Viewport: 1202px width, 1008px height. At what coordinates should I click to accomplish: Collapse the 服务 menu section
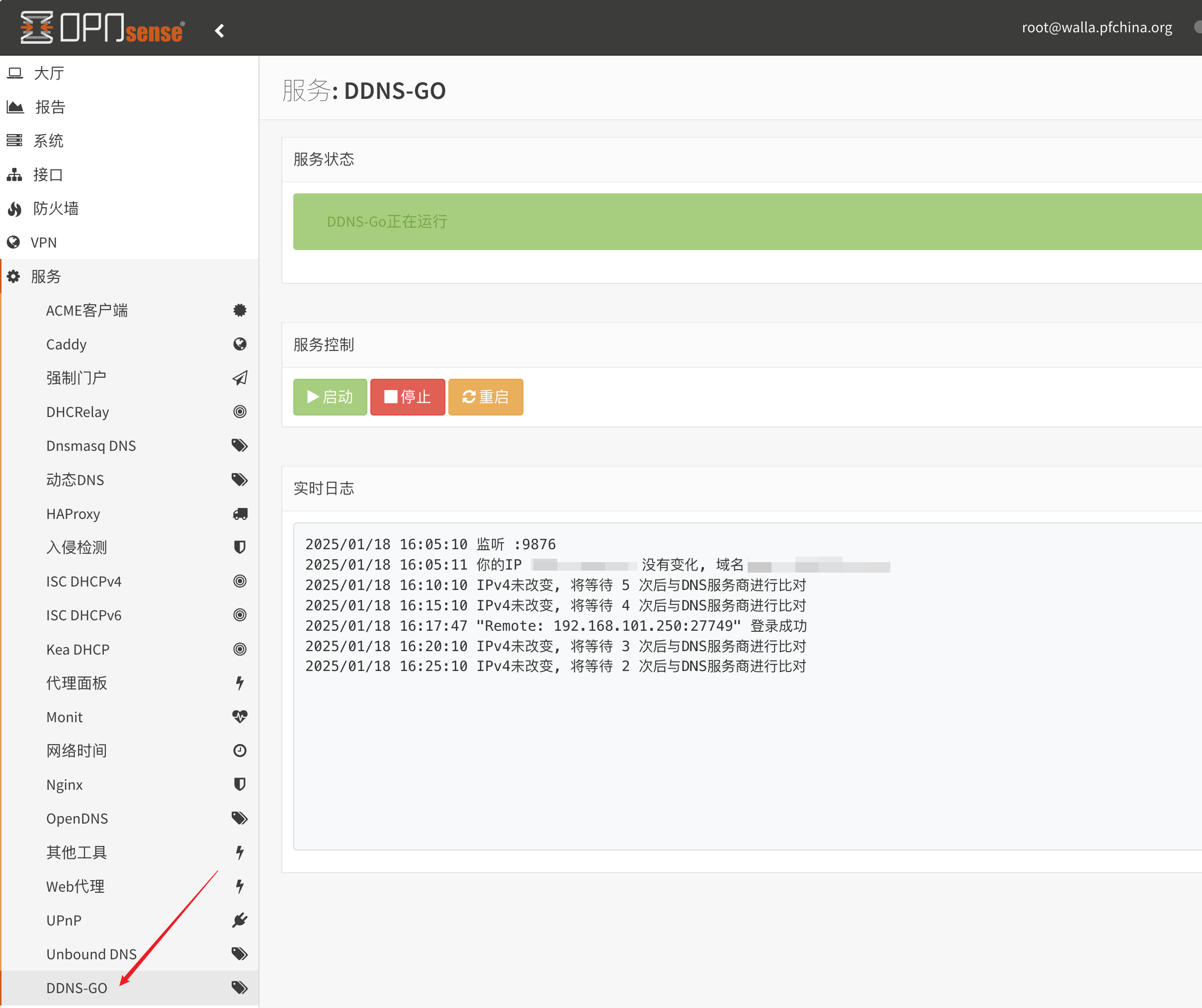pos(46,276)
